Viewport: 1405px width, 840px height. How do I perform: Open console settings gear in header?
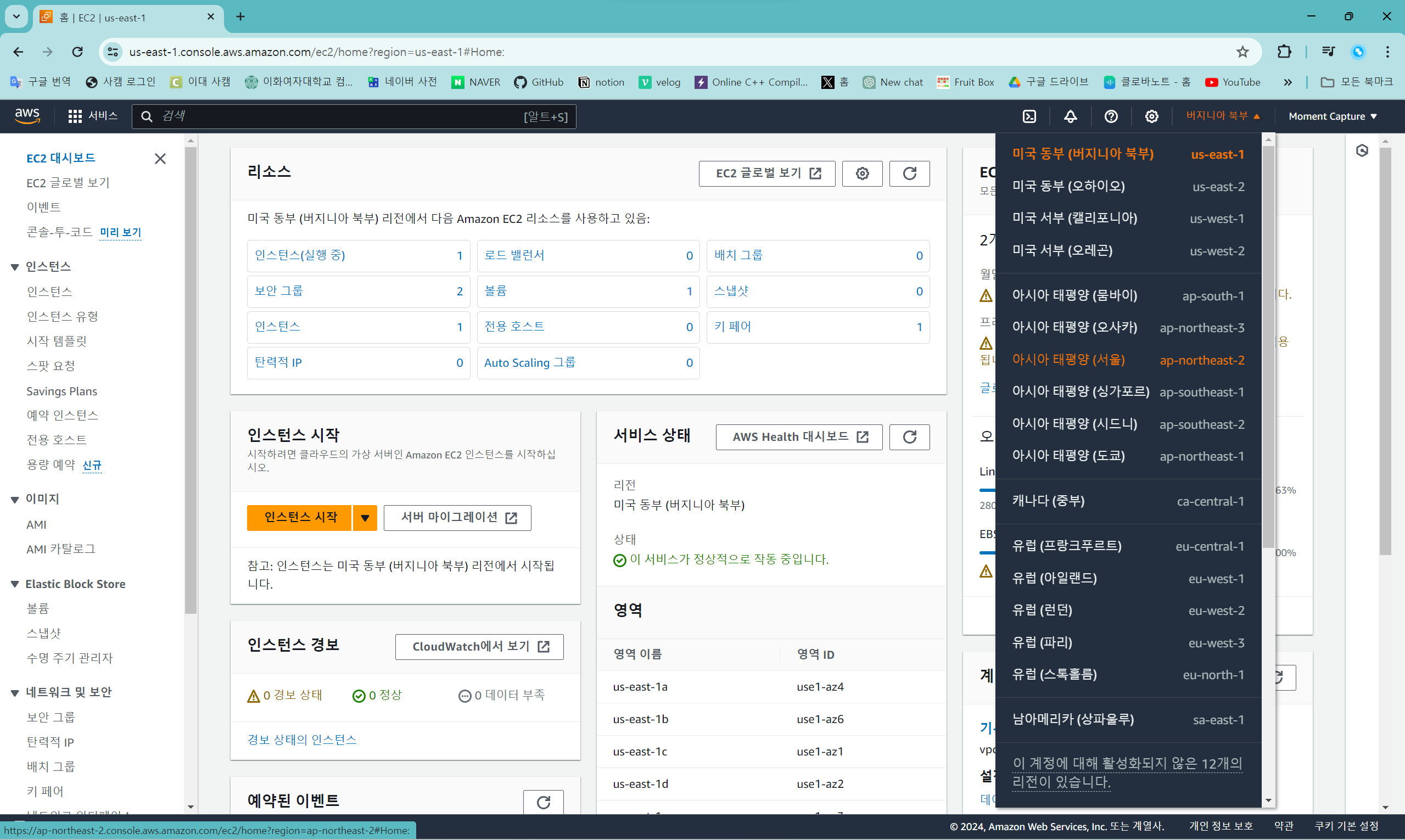click(1151, 116)
